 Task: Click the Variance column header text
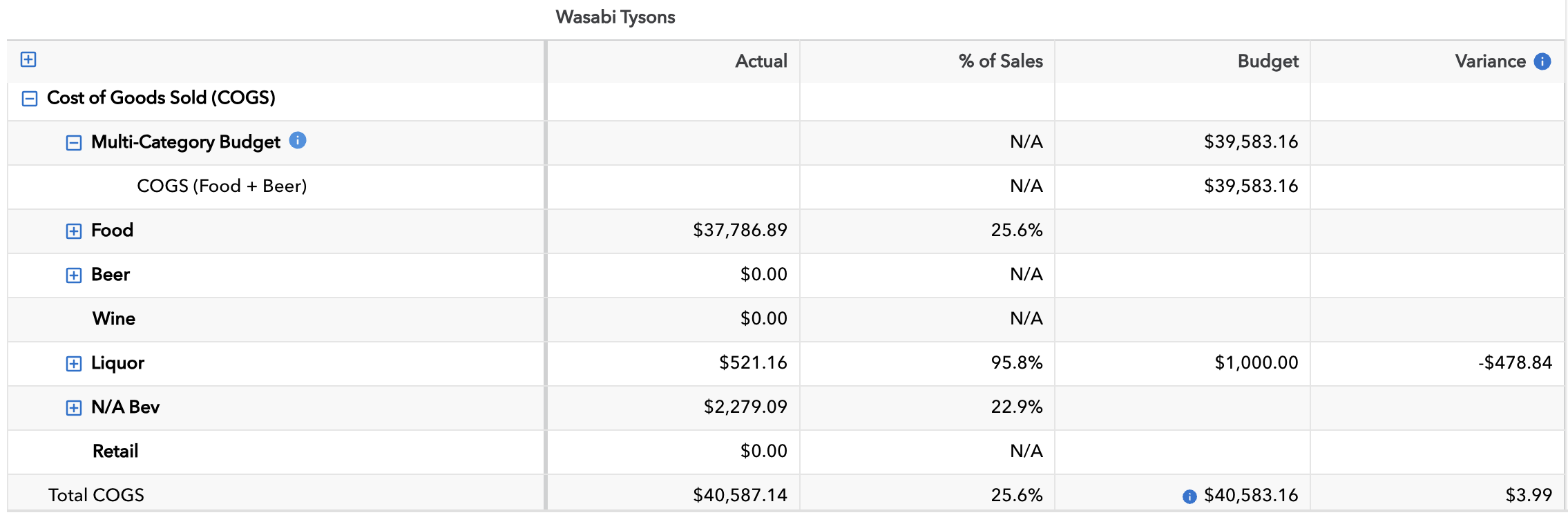click(1489, 61)
